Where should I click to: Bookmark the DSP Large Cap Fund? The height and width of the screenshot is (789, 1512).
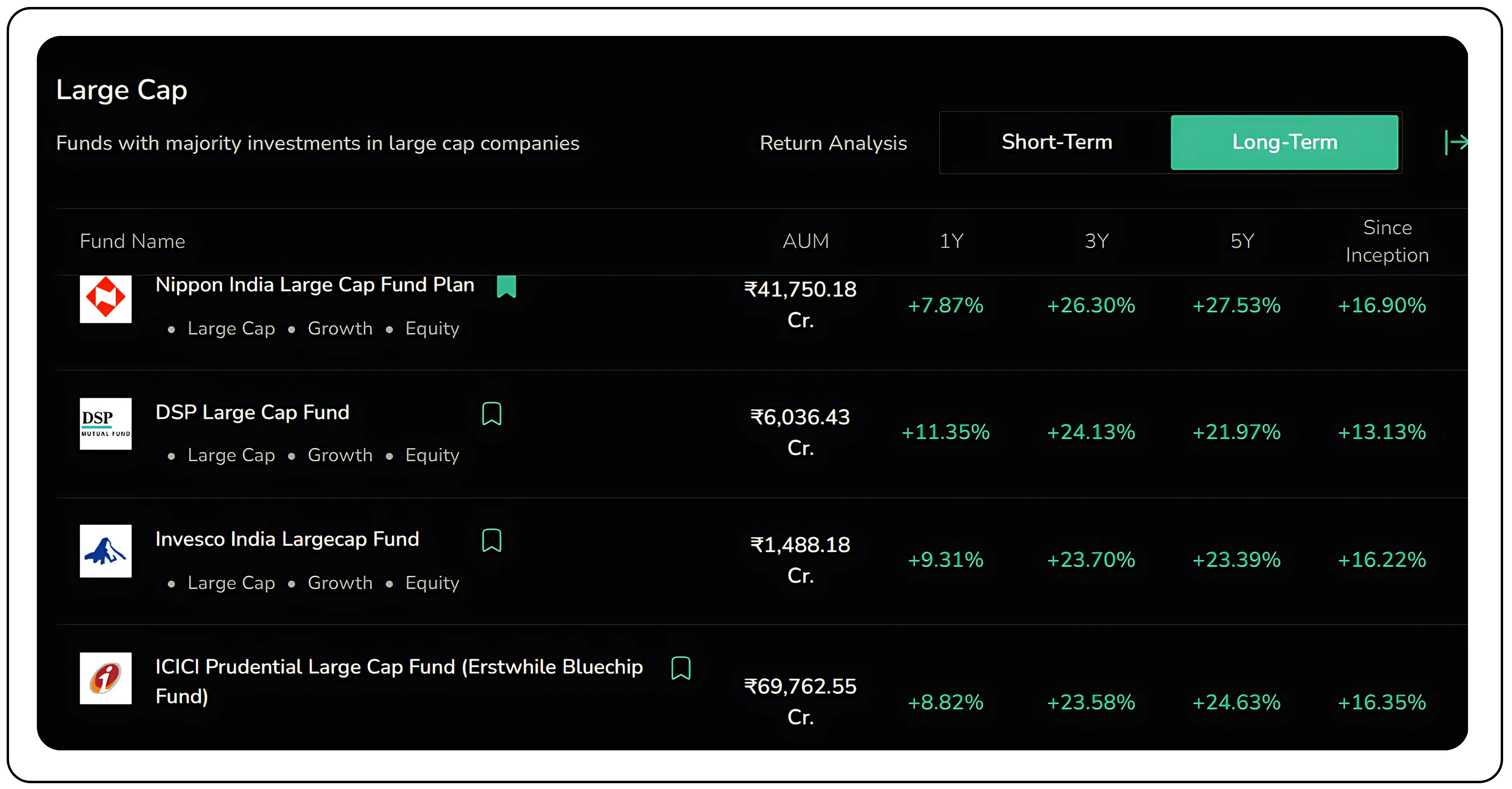pos(491,414)
